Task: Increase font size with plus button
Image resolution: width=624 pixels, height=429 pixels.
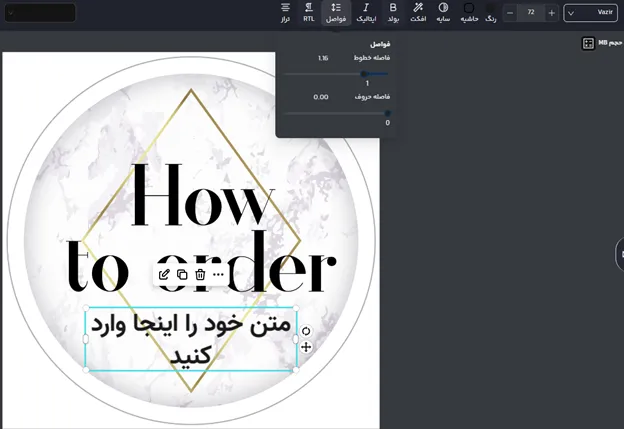Action: click(x=552, y=13)
